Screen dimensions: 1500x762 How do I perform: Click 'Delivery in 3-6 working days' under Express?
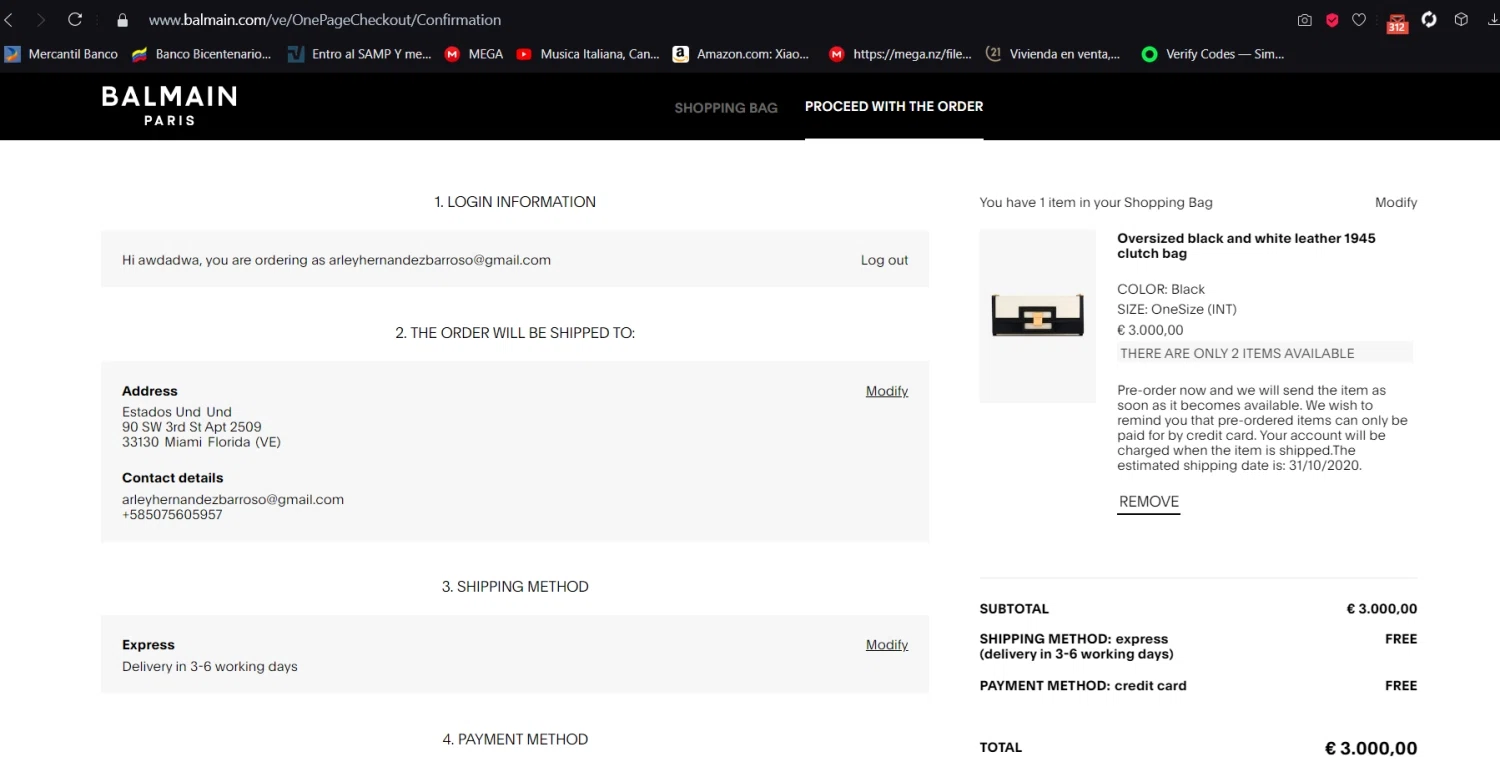(x=210, y=667)
